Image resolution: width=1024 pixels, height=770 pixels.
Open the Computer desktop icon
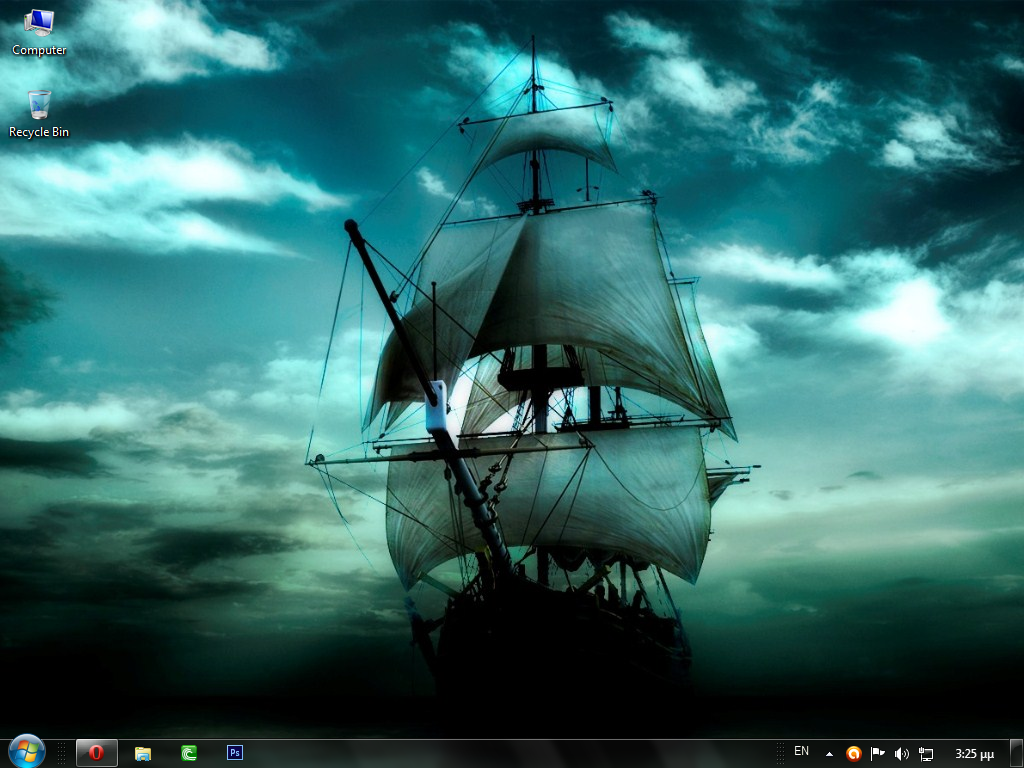click(39, 33)
